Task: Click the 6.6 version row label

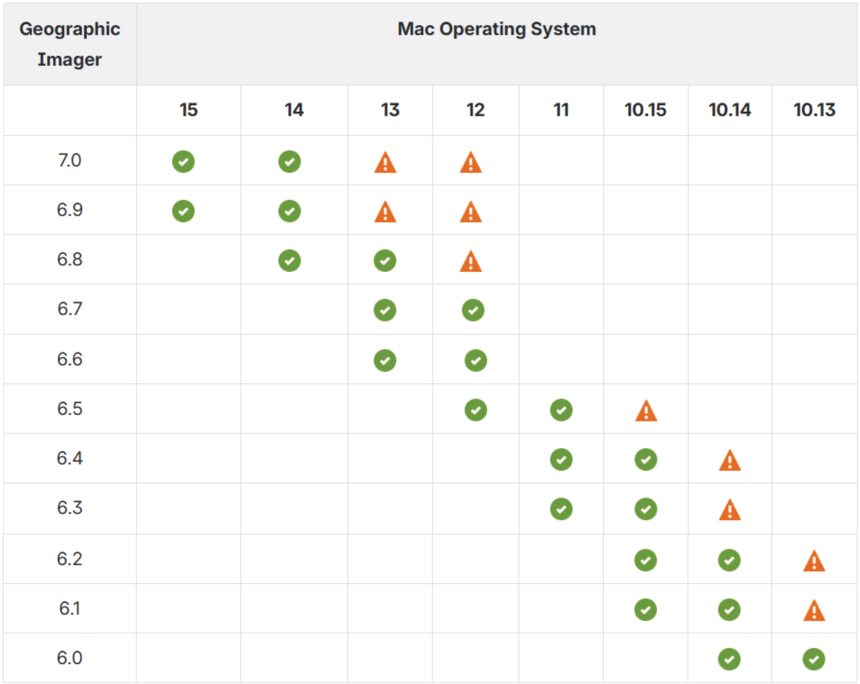Action: click(70, 359)
